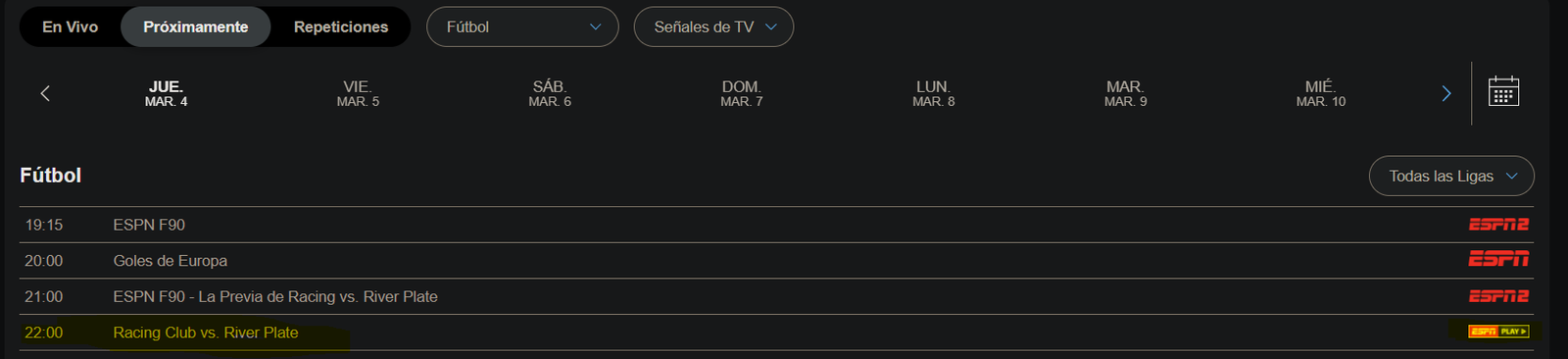Screen dimensions: 1568x359
Task: Select MIÉ. MAR. 10 date
Action: tap(1321, 93)
